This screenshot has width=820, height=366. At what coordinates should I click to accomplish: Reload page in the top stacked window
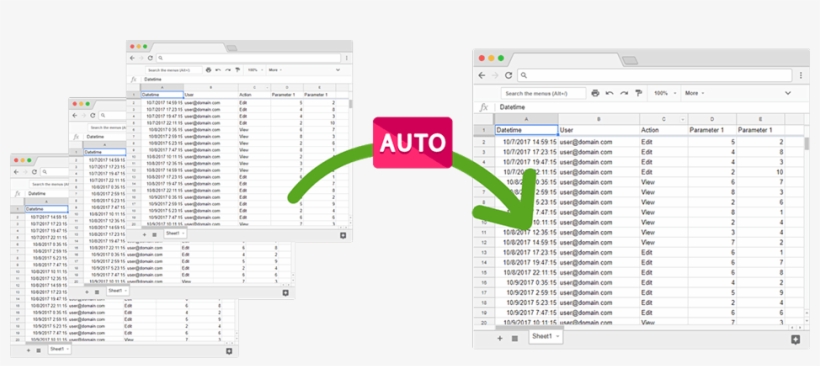[150, 58]
